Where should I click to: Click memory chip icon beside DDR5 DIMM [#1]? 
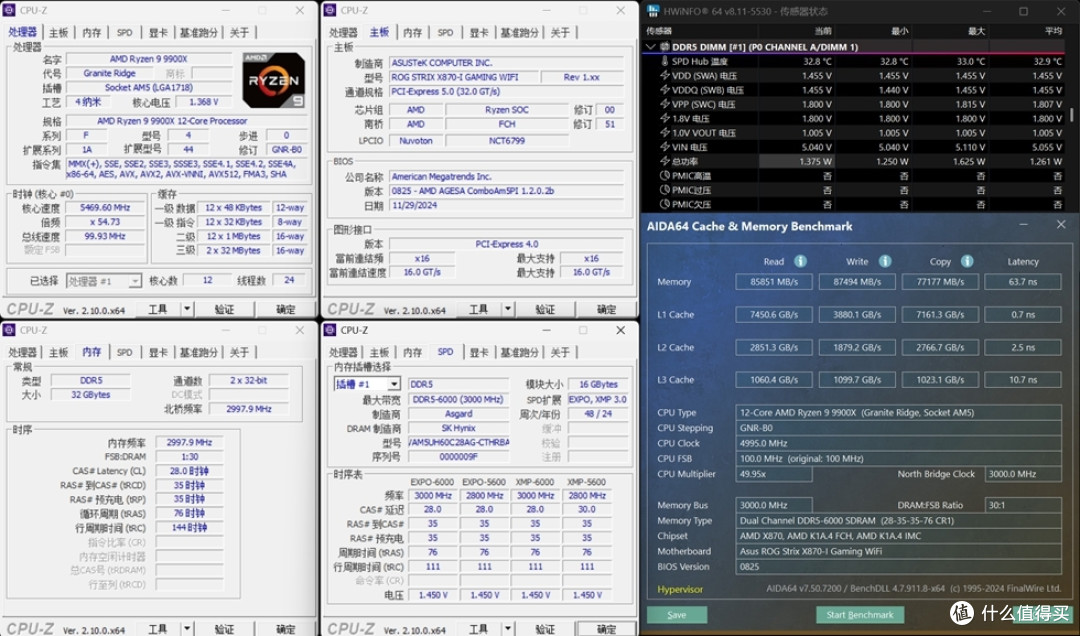(665, 47)
